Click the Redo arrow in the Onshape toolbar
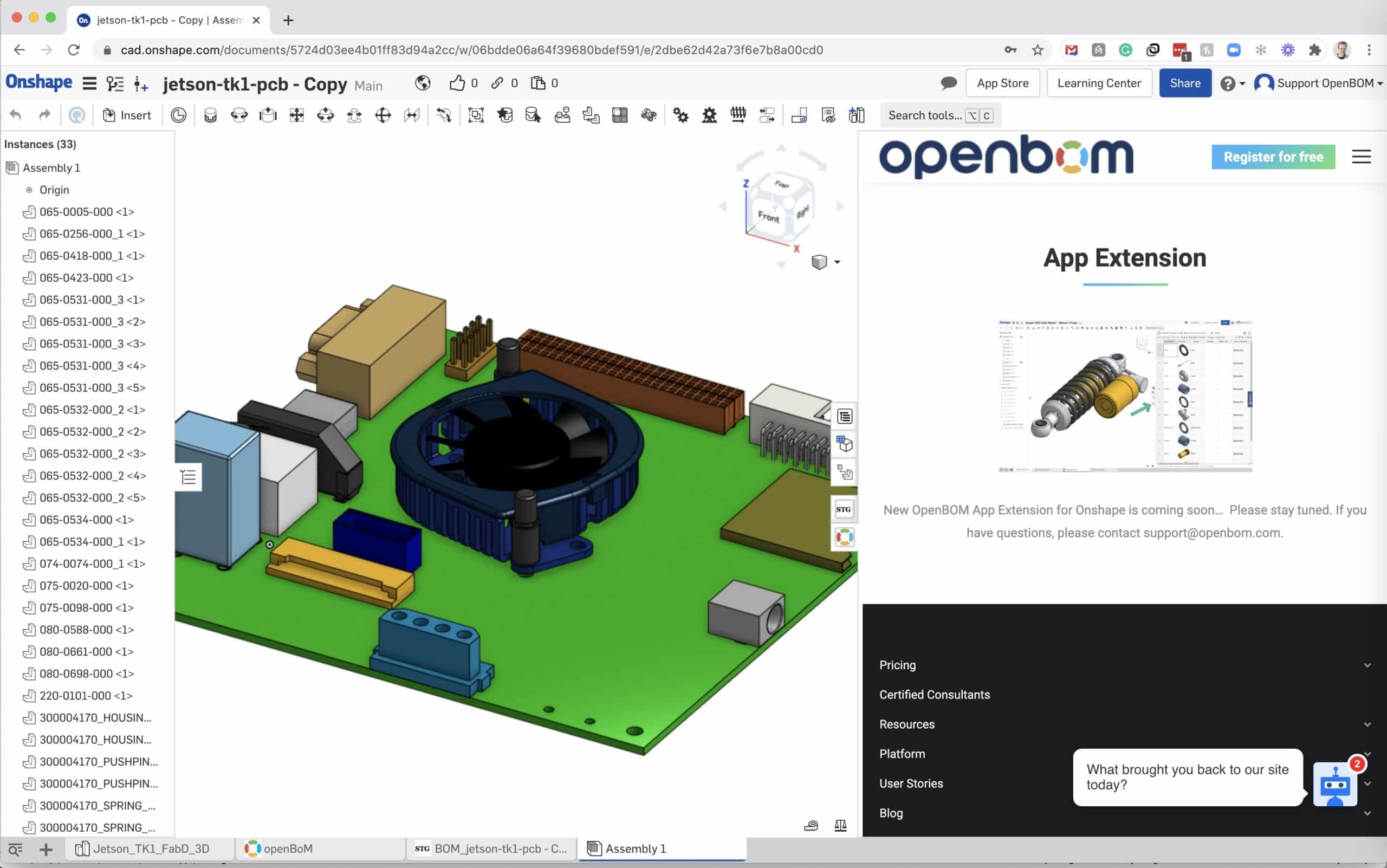Image resolution: width=1387 pixels, height=868 pixels. click(45, 115)
